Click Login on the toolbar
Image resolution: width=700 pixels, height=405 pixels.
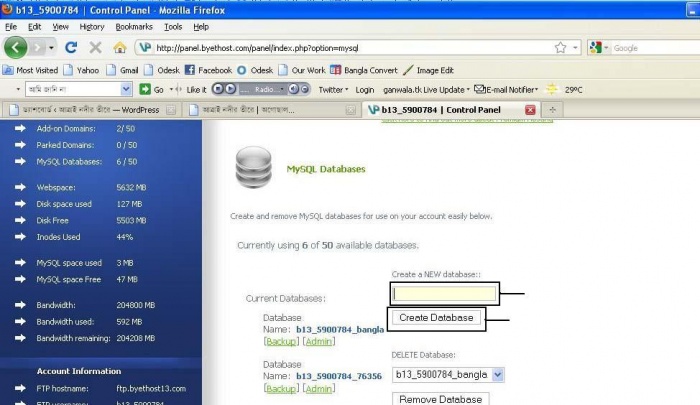click(x=365, y=89)
